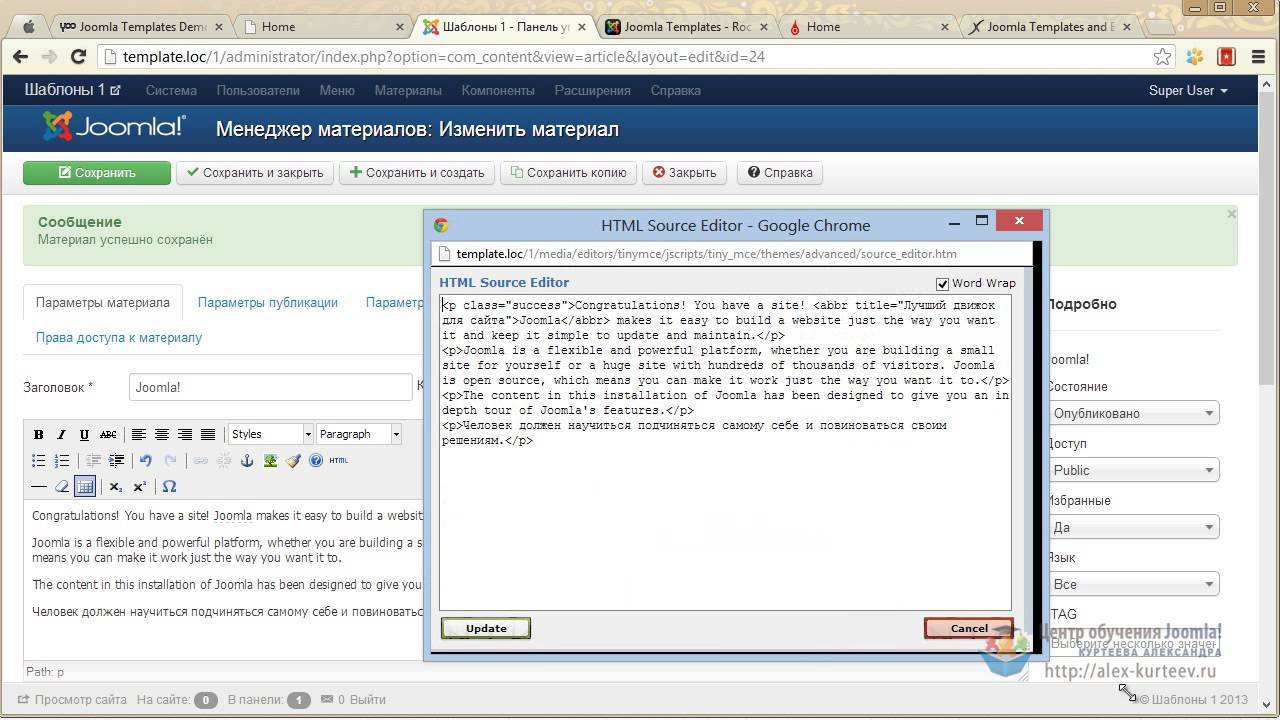Cancel the HTML Source Editor dialog

pyautogui.click(x=969, y=628)
